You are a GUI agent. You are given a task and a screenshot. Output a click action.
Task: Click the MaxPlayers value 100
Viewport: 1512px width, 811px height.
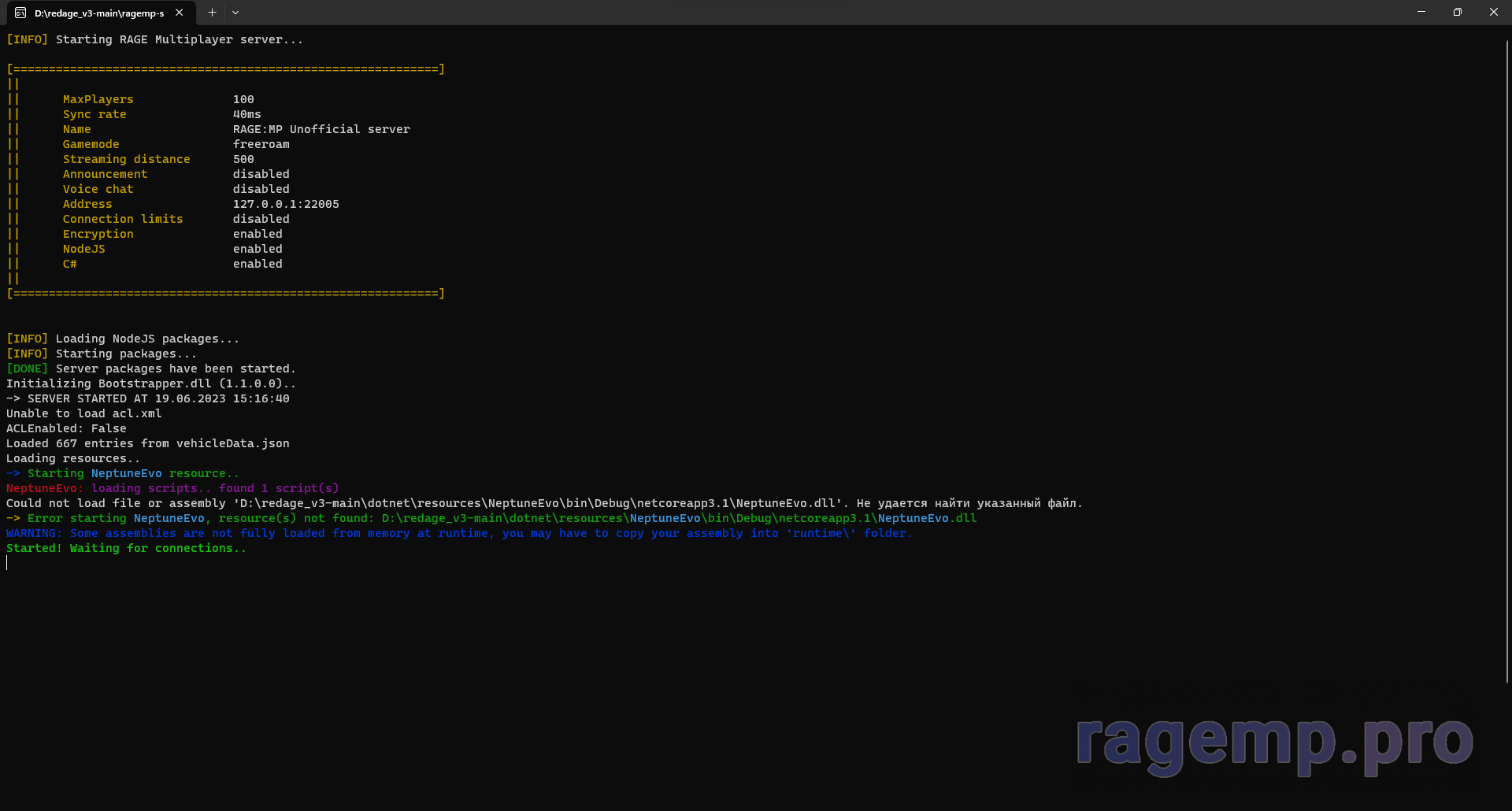(243, 99)
